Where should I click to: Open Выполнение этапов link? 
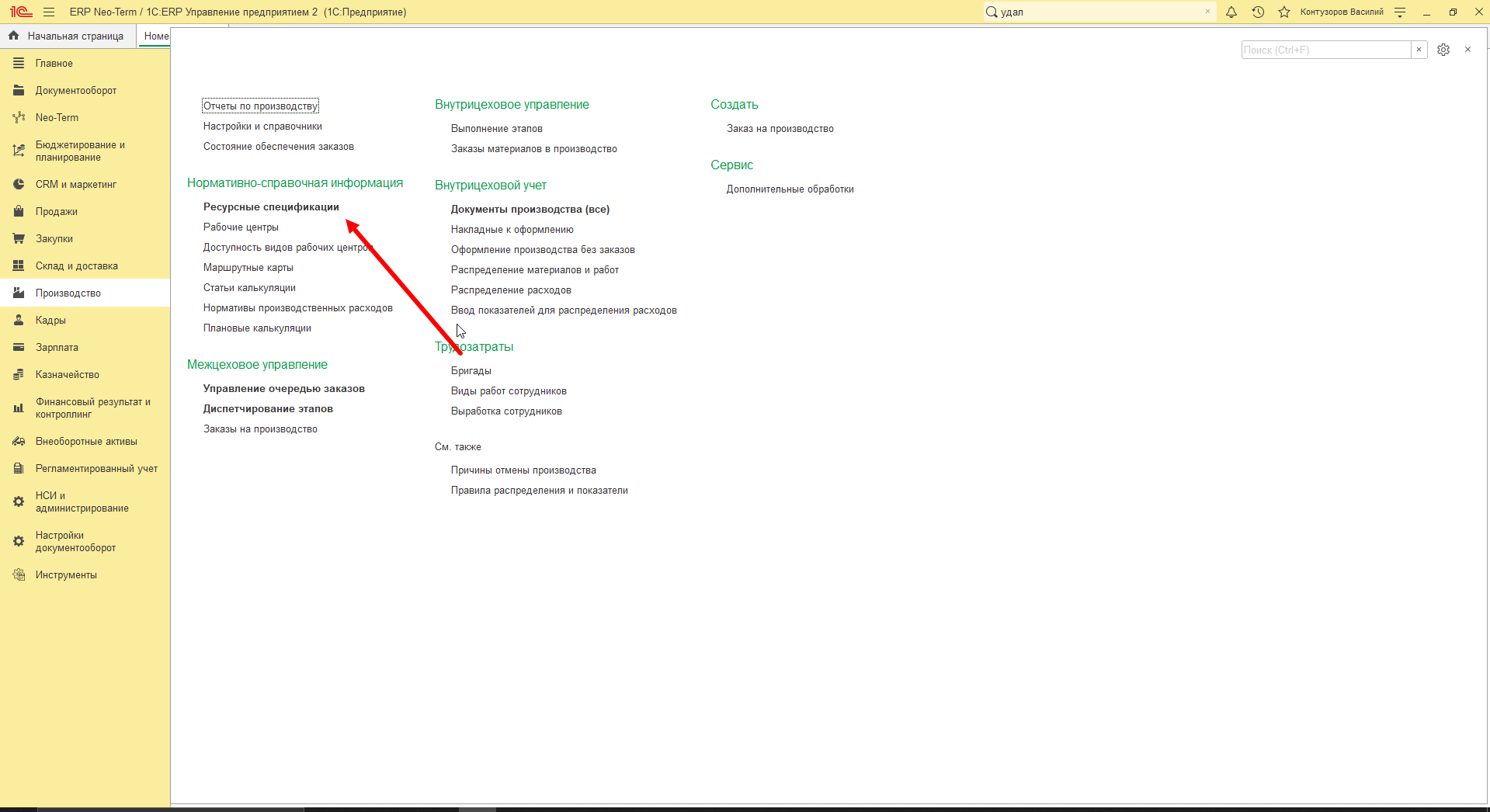tap(497, 129)
